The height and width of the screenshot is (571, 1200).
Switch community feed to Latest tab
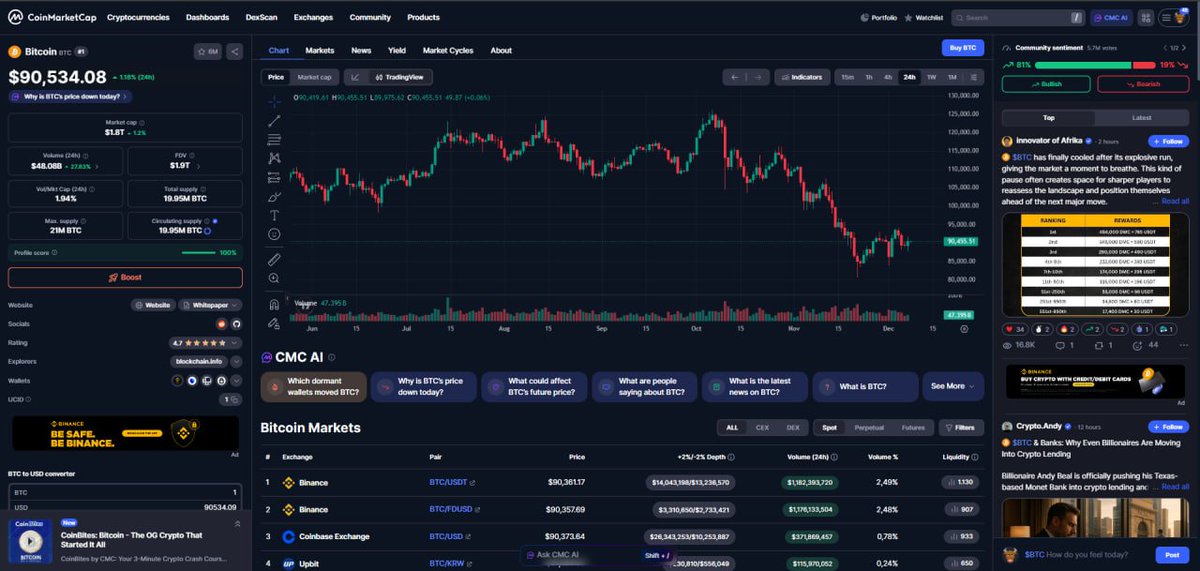1141,118
